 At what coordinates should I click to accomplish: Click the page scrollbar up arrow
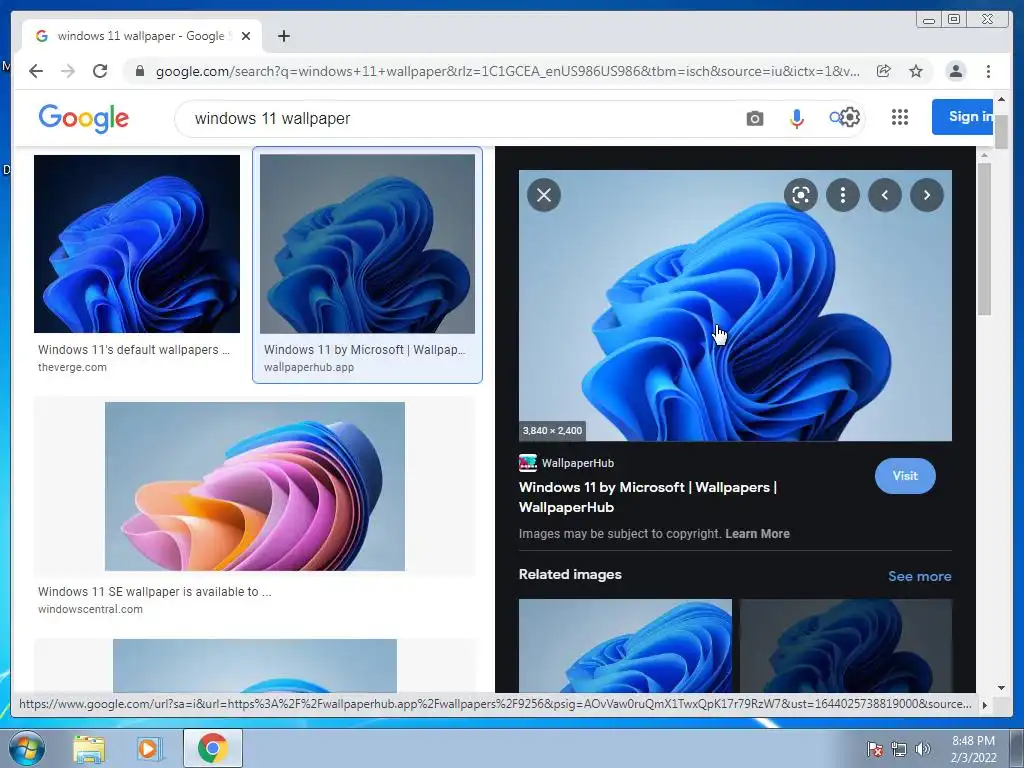point(1001,100)
